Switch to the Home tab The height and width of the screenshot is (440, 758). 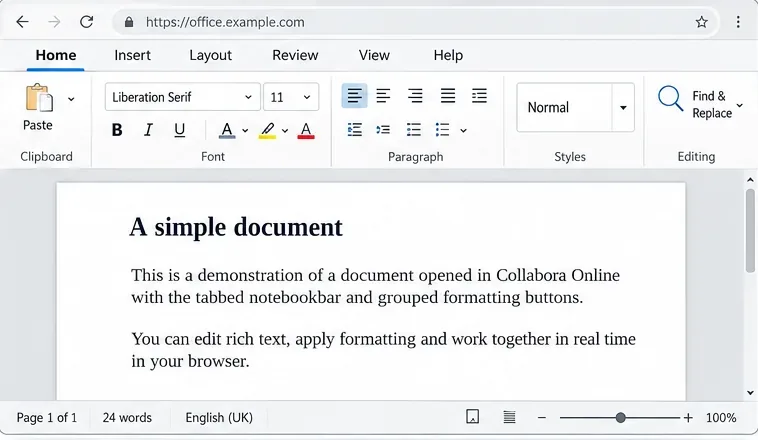pos(56,55)
